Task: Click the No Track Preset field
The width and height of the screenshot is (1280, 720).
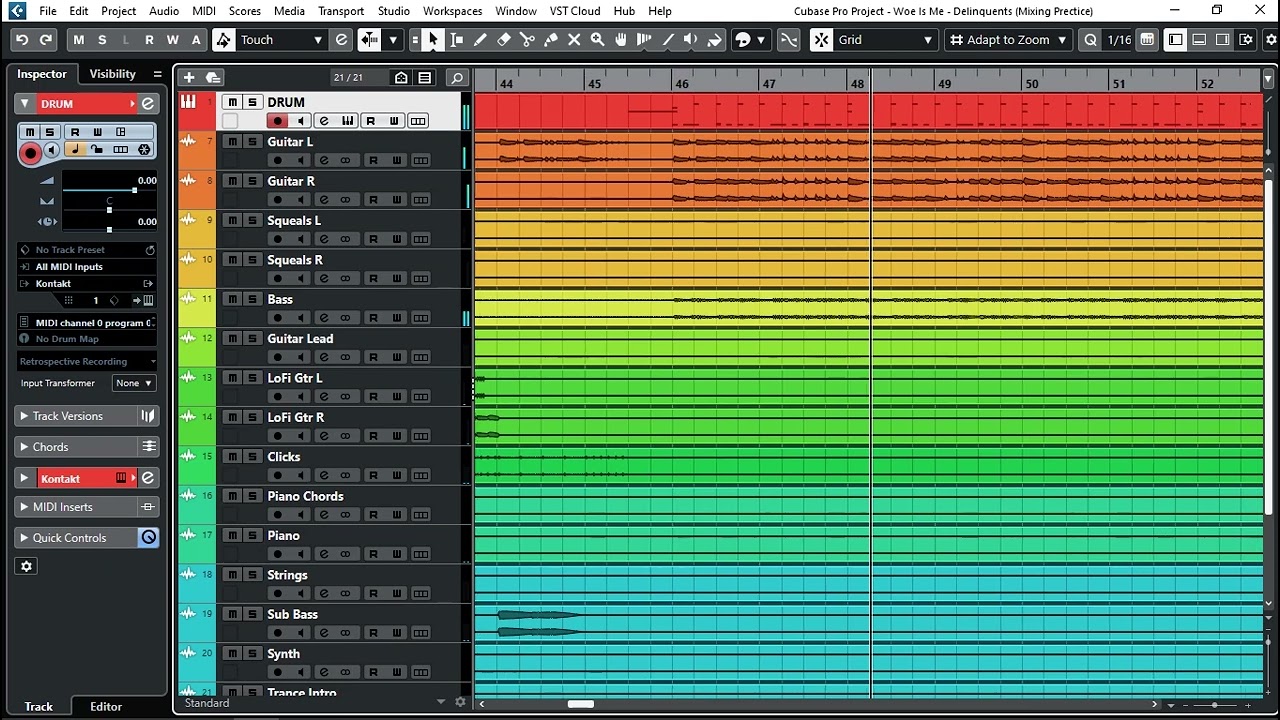Action: 87,250
